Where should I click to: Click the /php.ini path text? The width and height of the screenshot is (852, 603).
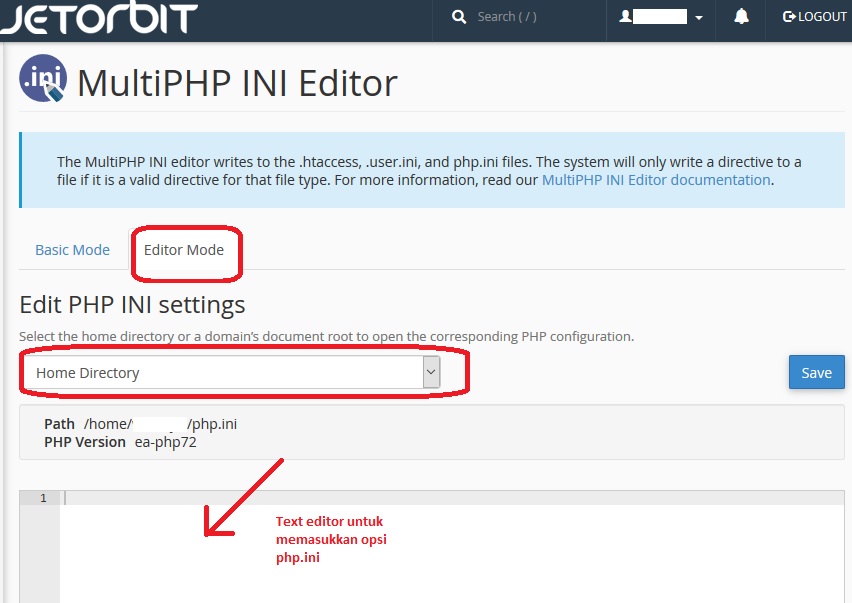click(x=212, y=424)
